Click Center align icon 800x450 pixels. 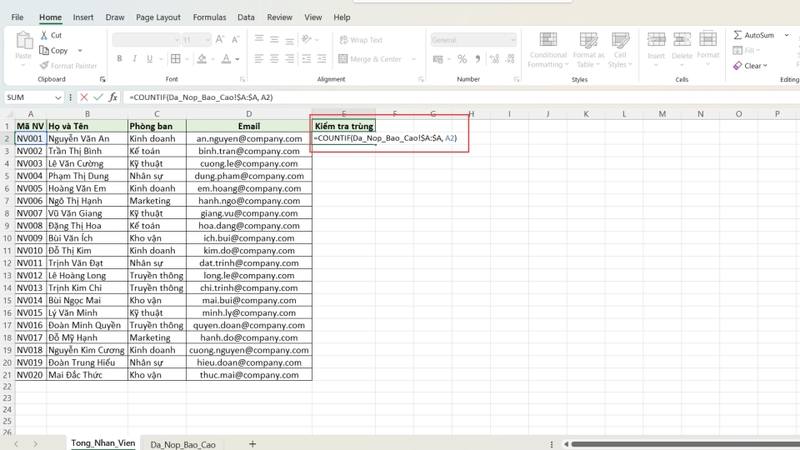[274, 59]
